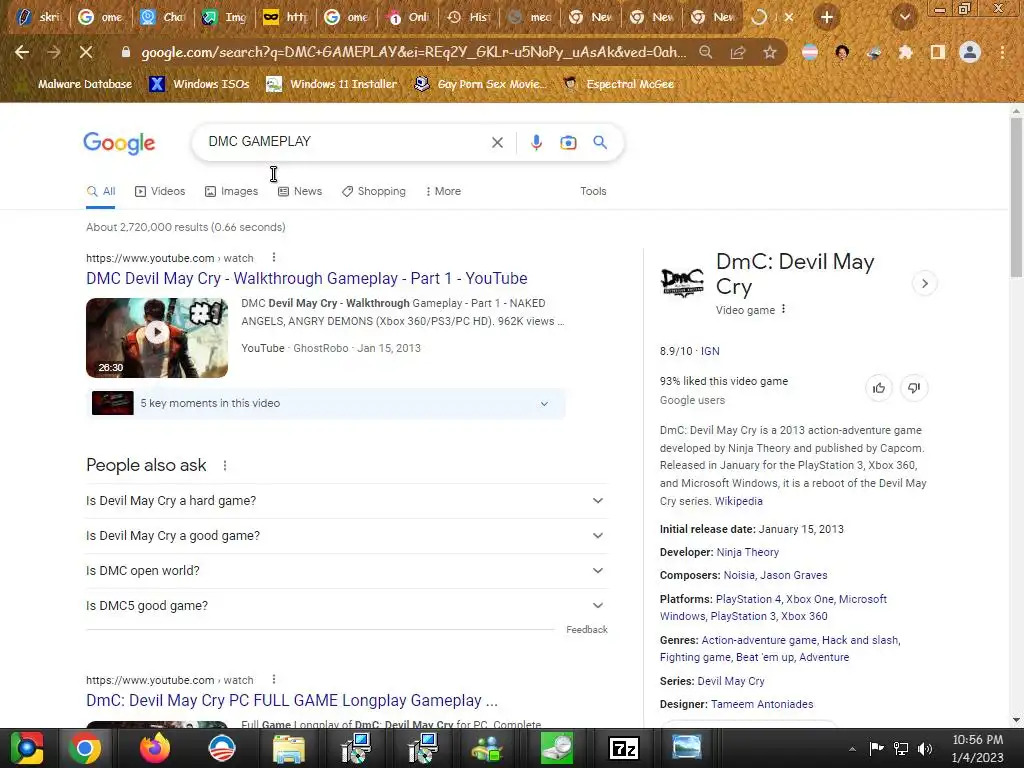Image resolution: width=1024 pixels, height=768 pixels.
Task: Open options dots beside first YouTube result
Action: click(x=274, y=258)
